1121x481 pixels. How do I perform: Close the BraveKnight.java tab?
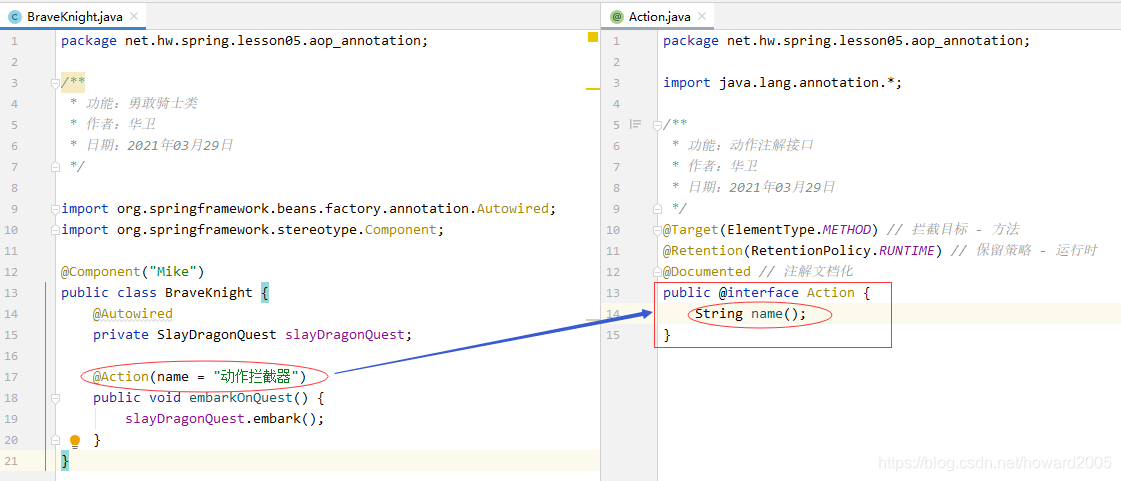tap(135, 16)
